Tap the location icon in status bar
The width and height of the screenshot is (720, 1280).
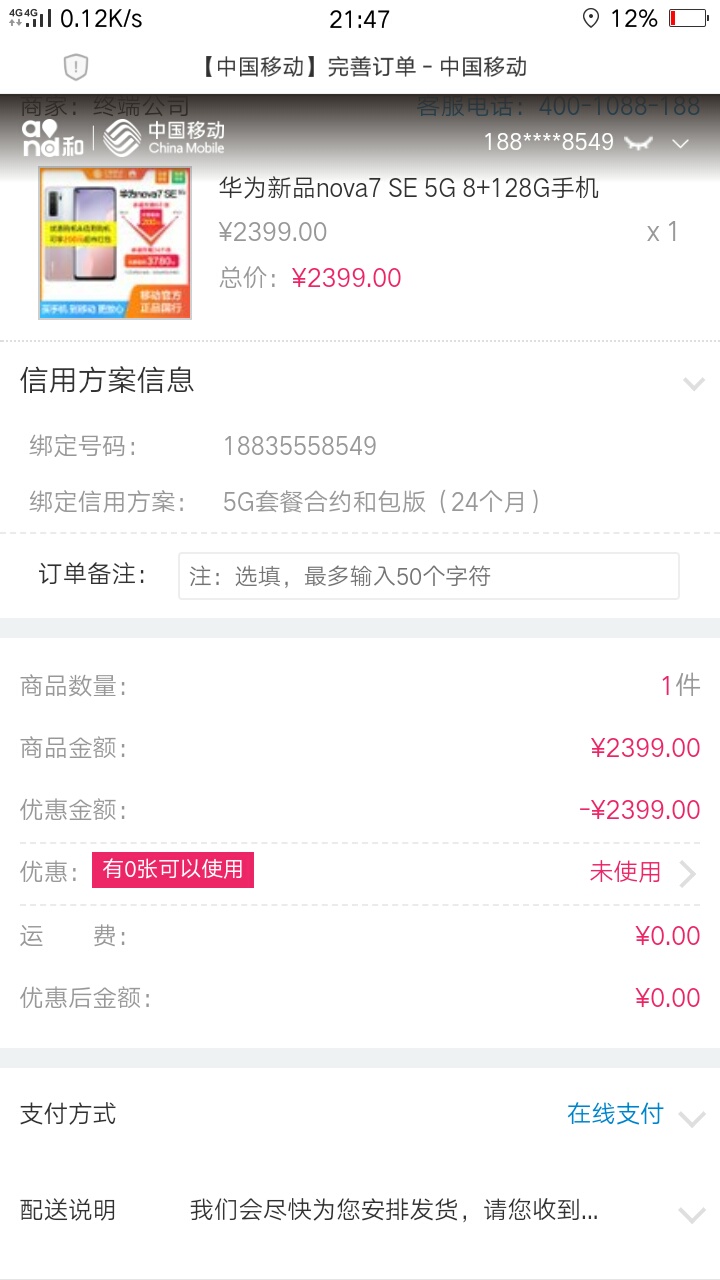(x=590, y=18)
